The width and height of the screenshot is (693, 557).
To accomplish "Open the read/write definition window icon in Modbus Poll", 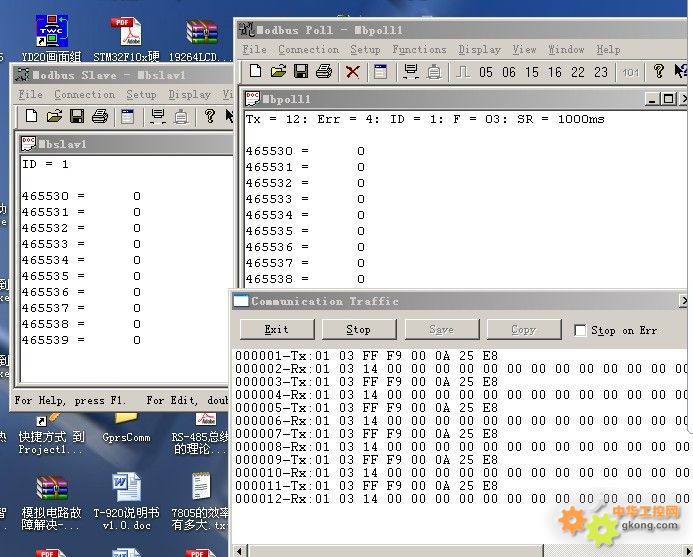I will pos(380,71).
